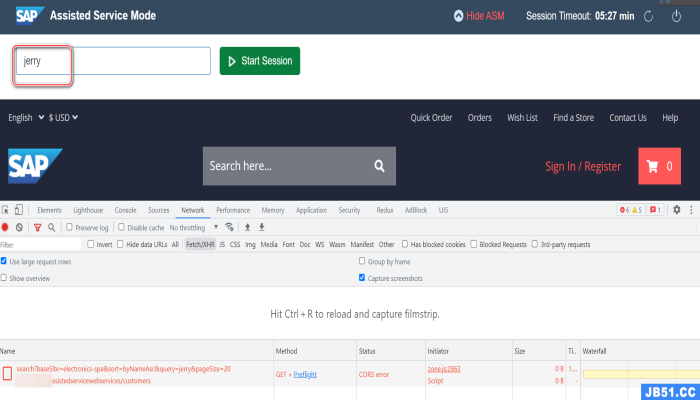The height and width of the screenshot is (400, 700).
Task: Toggle the network filter funnel icon
Action: 38,228
